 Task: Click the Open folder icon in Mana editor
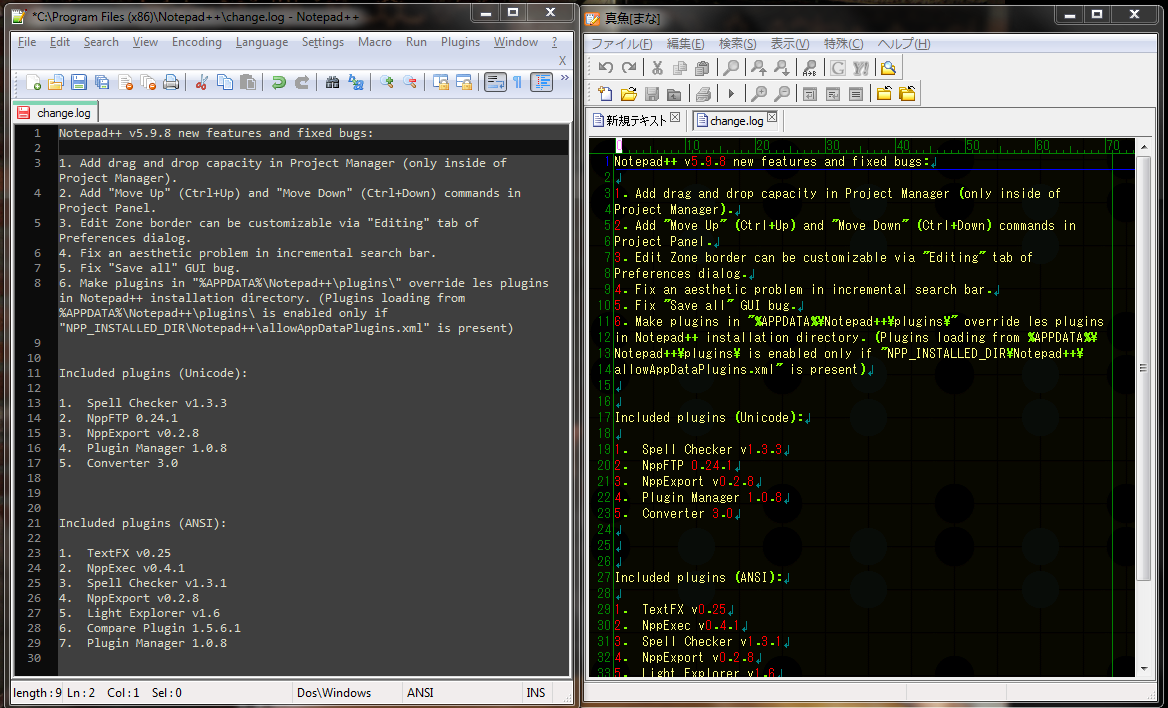[x=629, y=93]
